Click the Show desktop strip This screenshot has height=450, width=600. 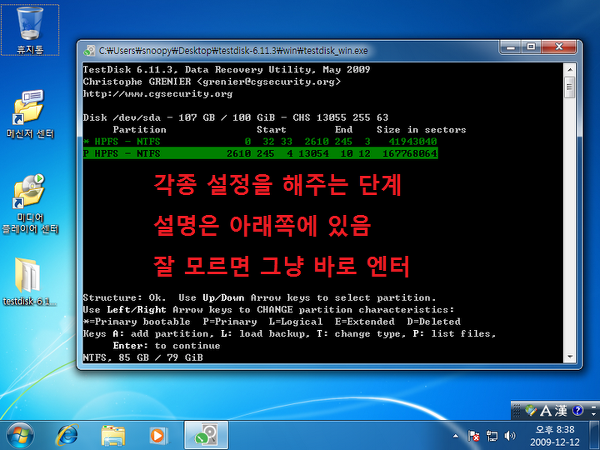595,435
